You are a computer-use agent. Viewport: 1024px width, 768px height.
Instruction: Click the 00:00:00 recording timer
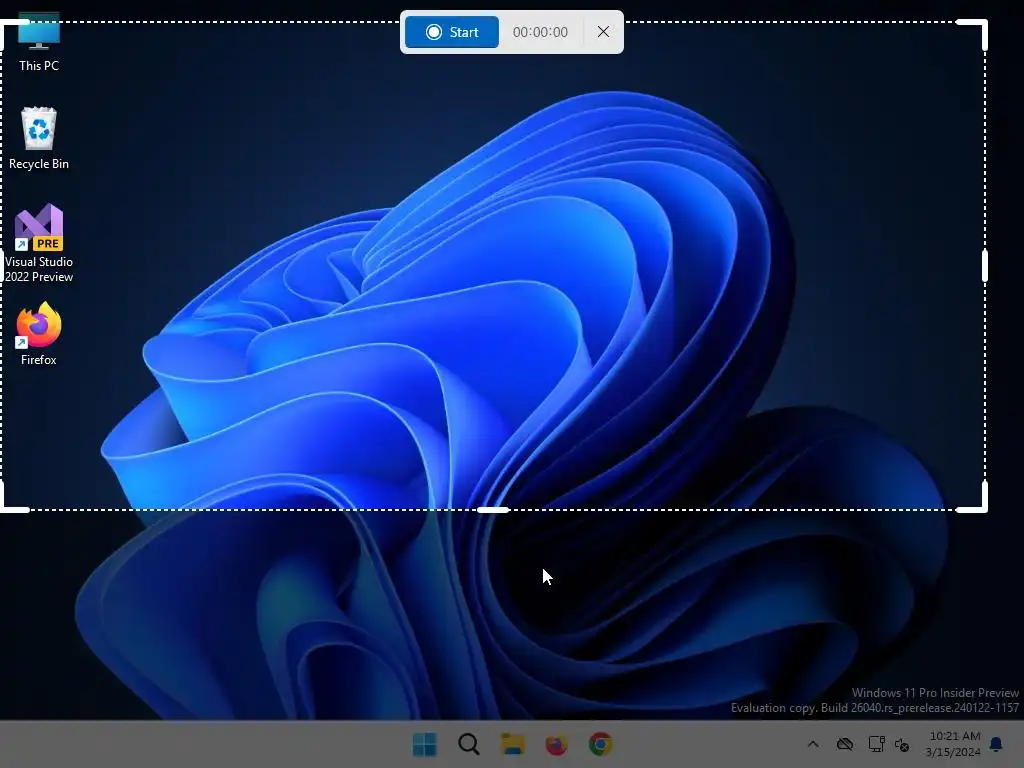(x=540, y=32)
